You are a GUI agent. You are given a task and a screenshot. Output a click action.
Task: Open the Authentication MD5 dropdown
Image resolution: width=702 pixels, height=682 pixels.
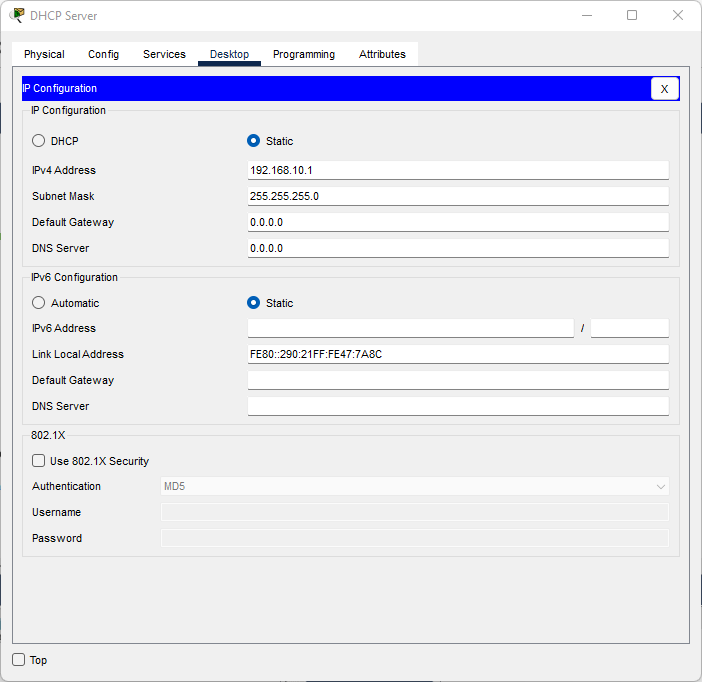414,487
